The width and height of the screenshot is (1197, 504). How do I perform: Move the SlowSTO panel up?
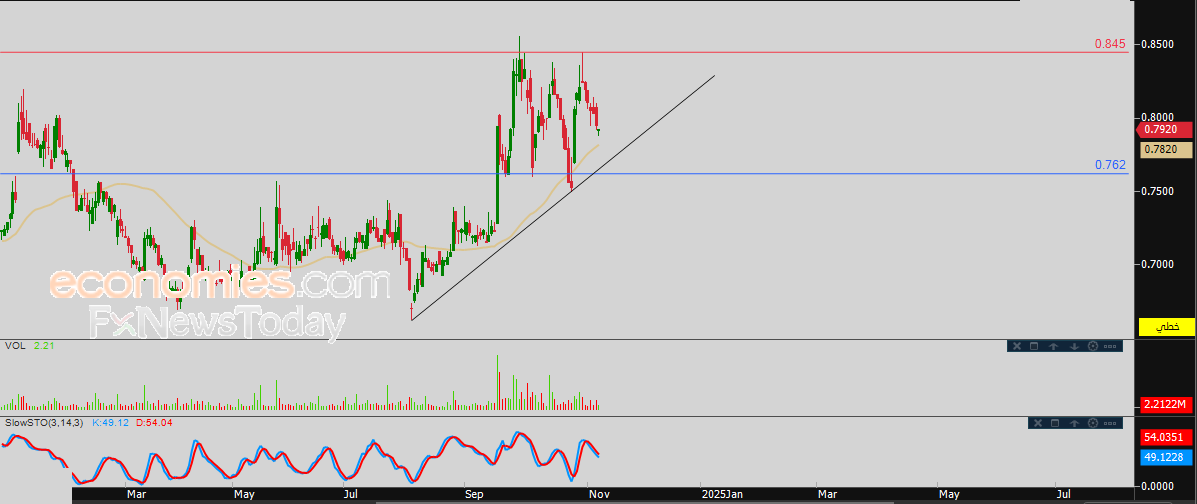[x=1073, y=424]
